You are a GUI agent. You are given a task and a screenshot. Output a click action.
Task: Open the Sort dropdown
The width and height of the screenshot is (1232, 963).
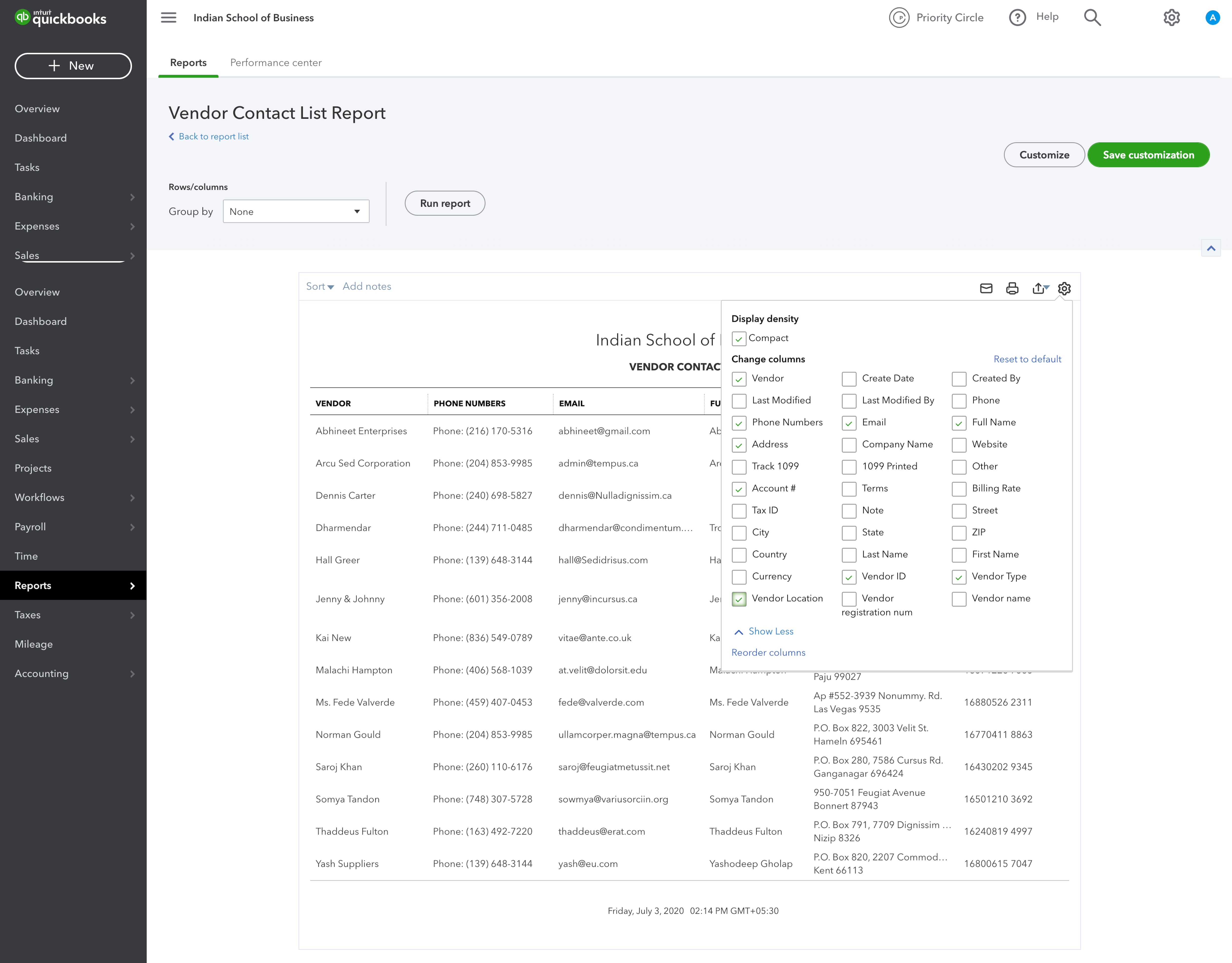click(320, 287)
